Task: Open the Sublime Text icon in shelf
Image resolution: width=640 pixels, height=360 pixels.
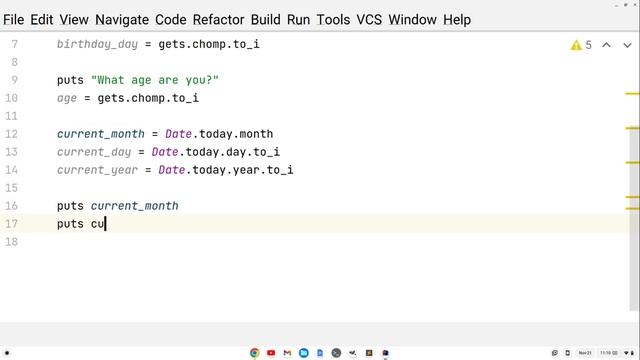Action: click(x=369, y=353)
